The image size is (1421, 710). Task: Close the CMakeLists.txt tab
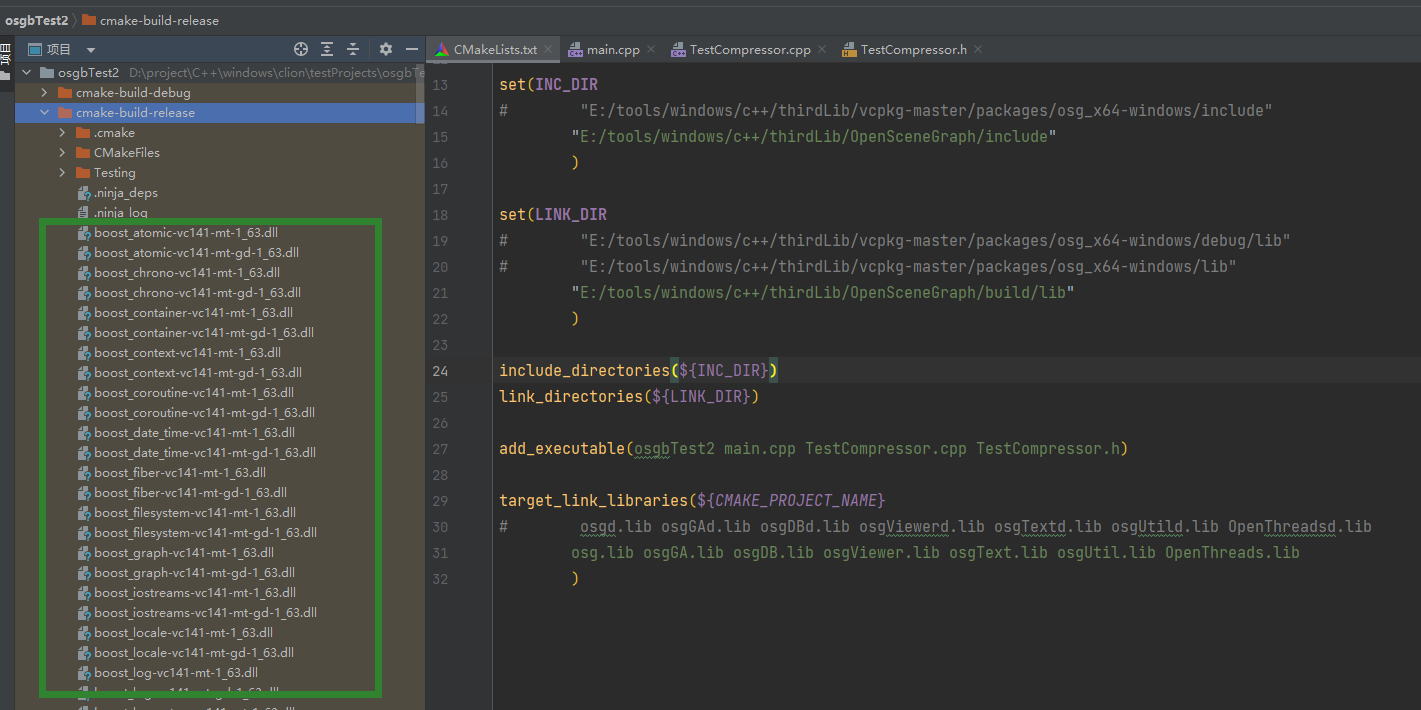pos(550,49)
